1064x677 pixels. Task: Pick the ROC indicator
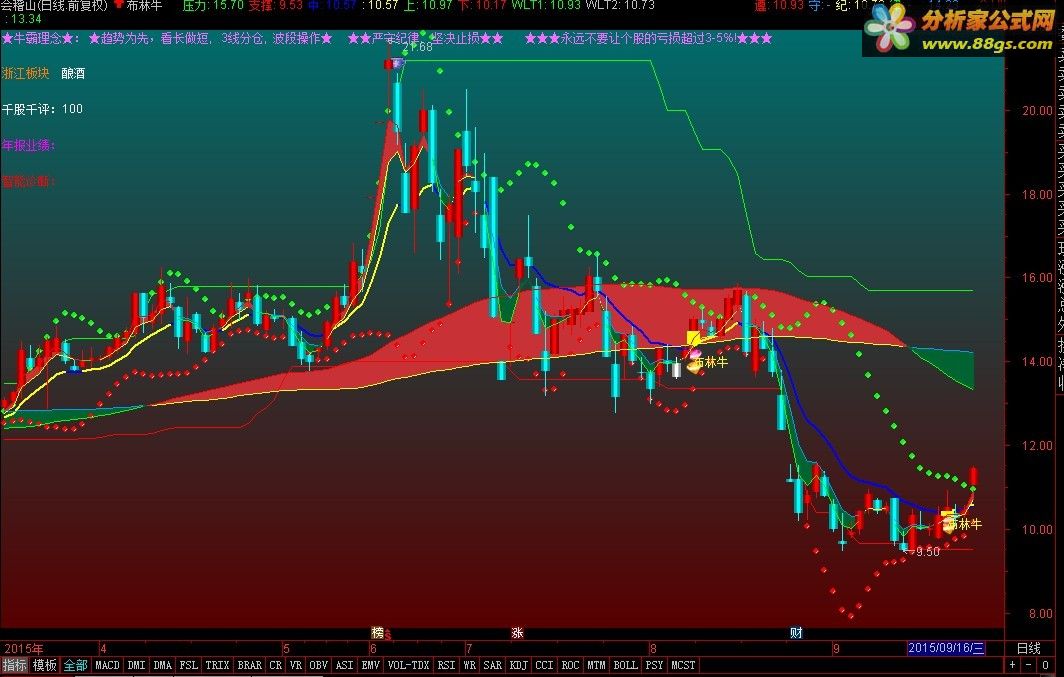pyautogui.click(x=570, y=665)
